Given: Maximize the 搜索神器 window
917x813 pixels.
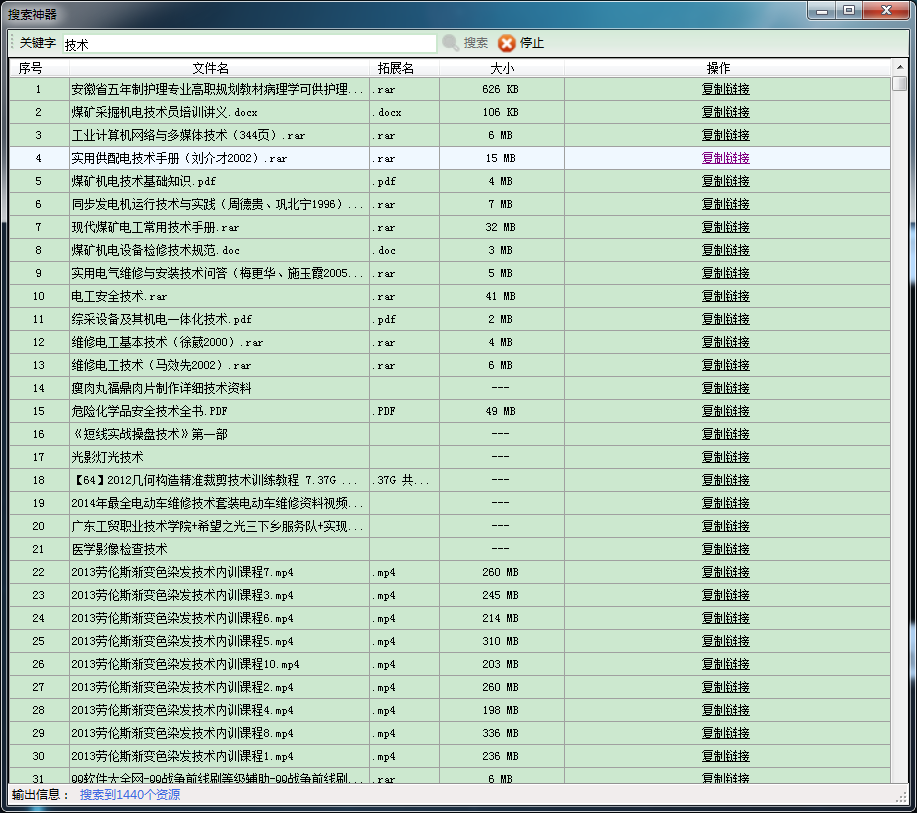Looking at the screenshot, I should click(x=849, y=11).
